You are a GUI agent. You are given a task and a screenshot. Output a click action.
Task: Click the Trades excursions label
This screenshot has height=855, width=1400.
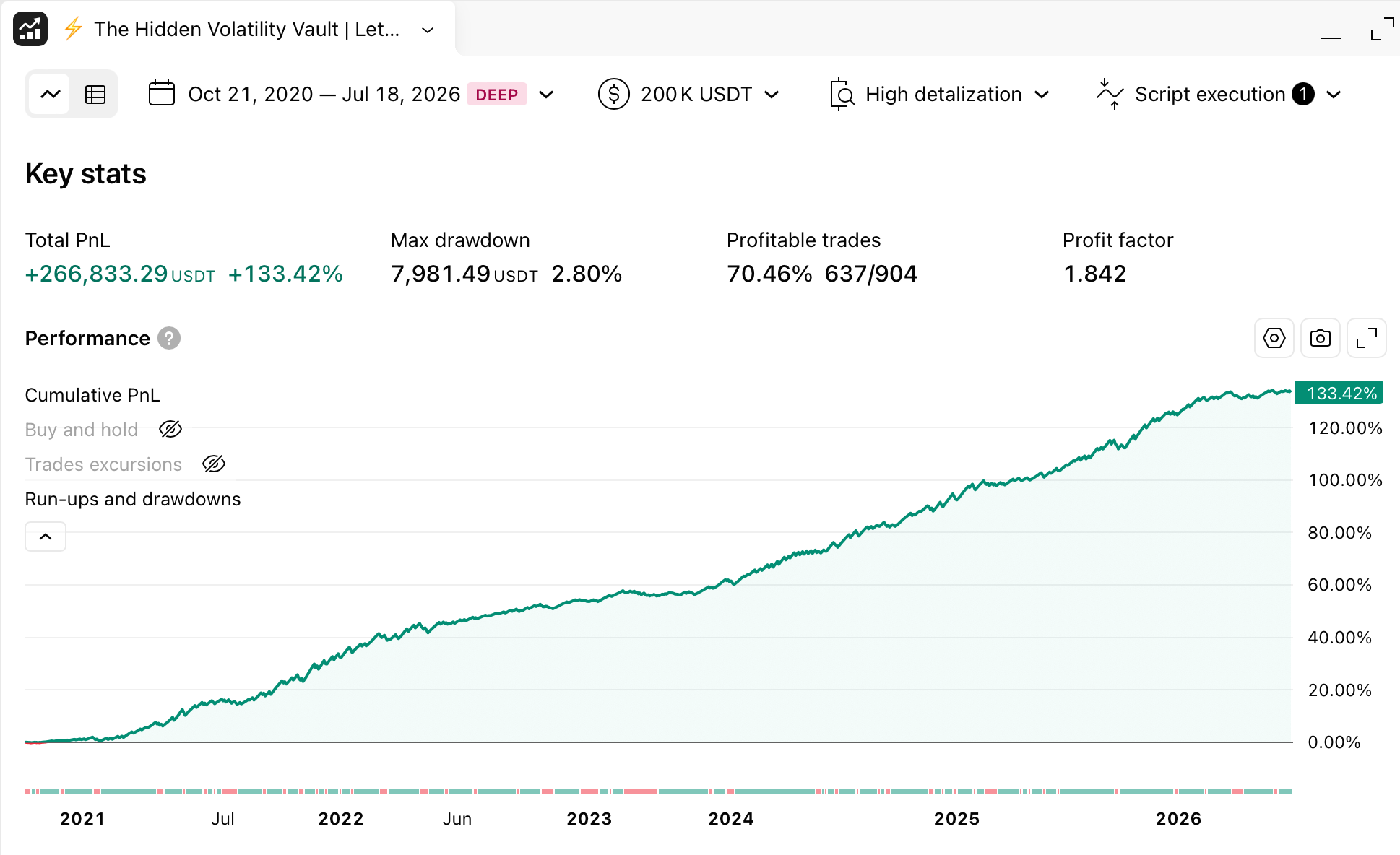tap(103, 464)
